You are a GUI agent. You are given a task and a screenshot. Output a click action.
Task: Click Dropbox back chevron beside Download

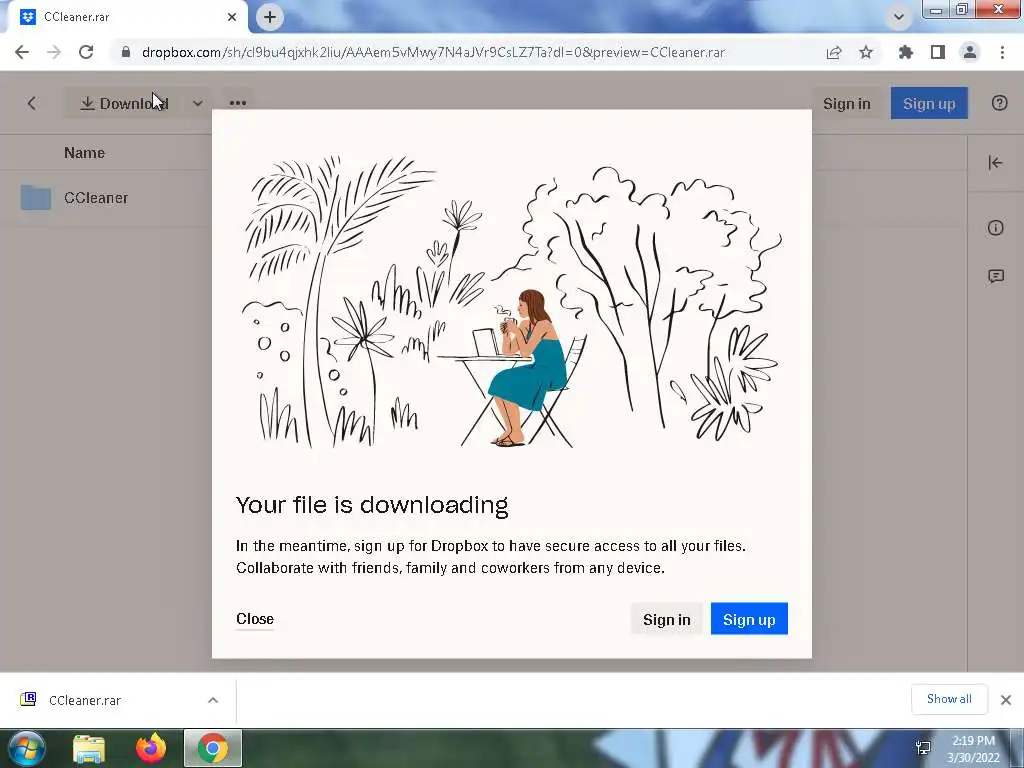(x=31, y=103)
